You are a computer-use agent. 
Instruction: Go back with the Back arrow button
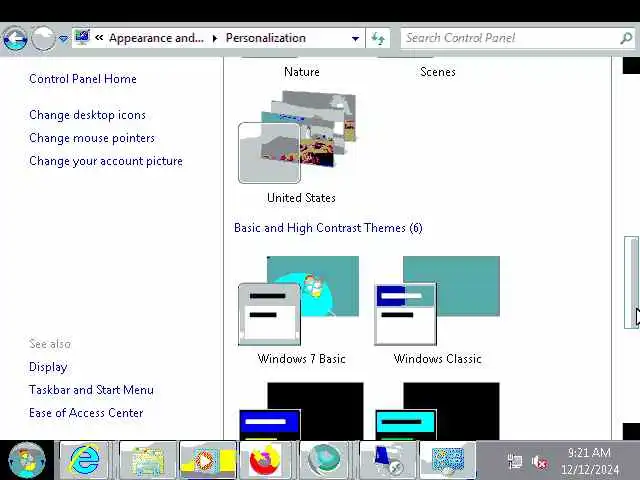[15, 39]
